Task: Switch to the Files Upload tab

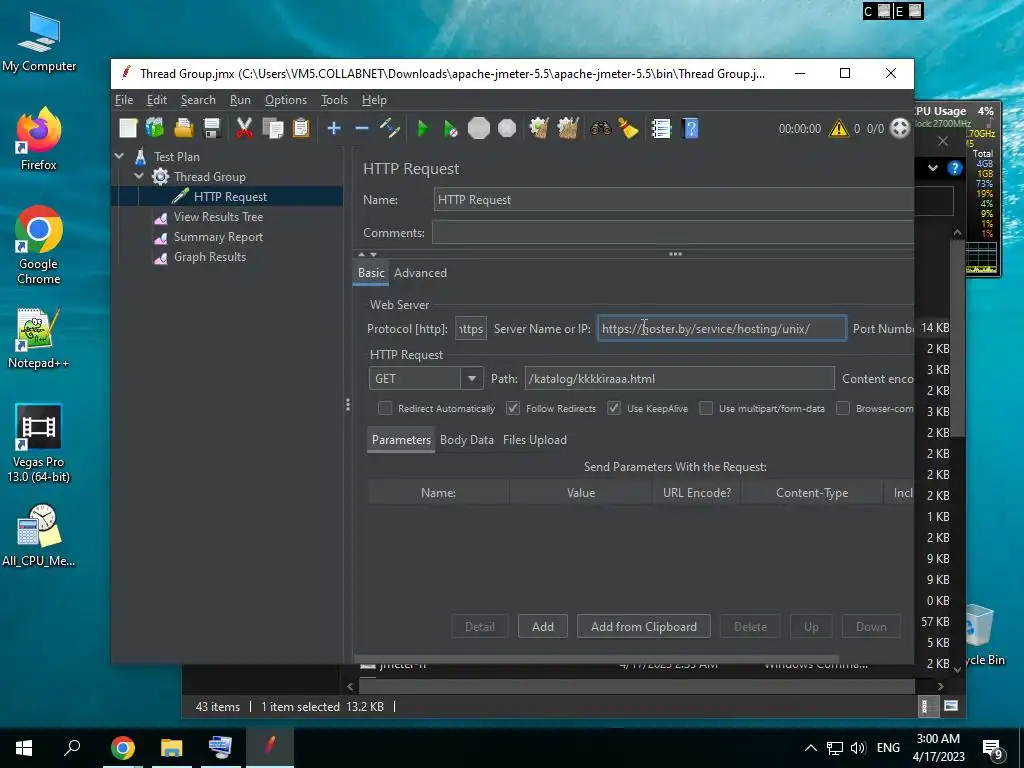Action: click(535, 440)
